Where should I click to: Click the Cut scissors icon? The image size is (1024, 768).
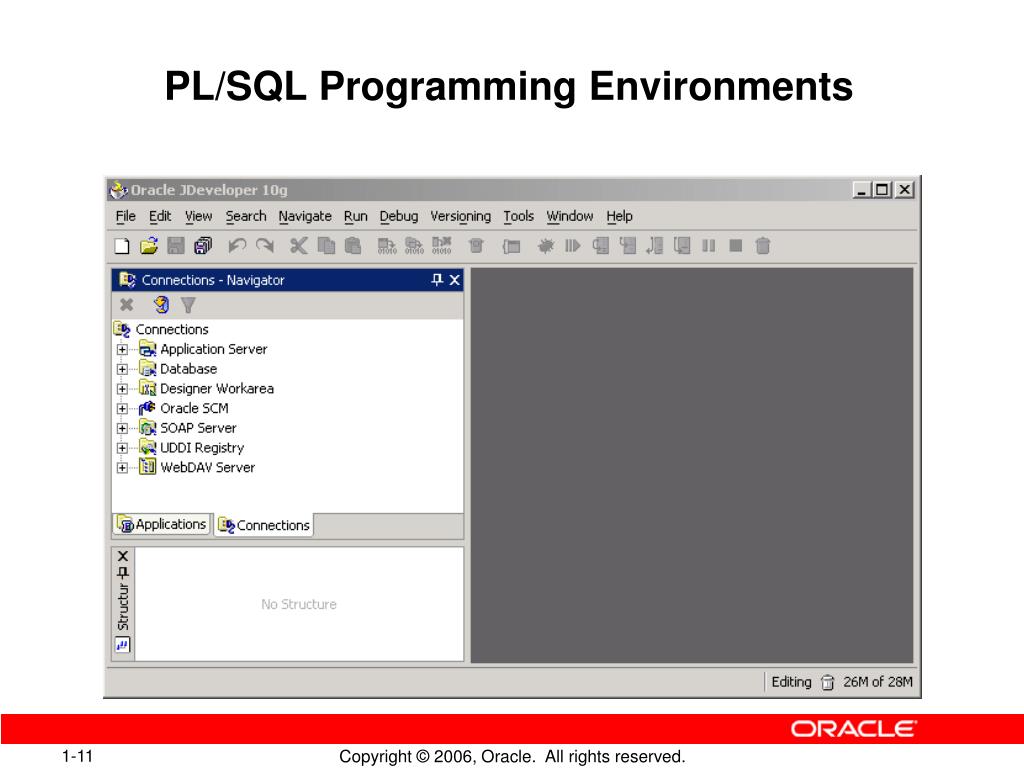(x=298, y=246)
